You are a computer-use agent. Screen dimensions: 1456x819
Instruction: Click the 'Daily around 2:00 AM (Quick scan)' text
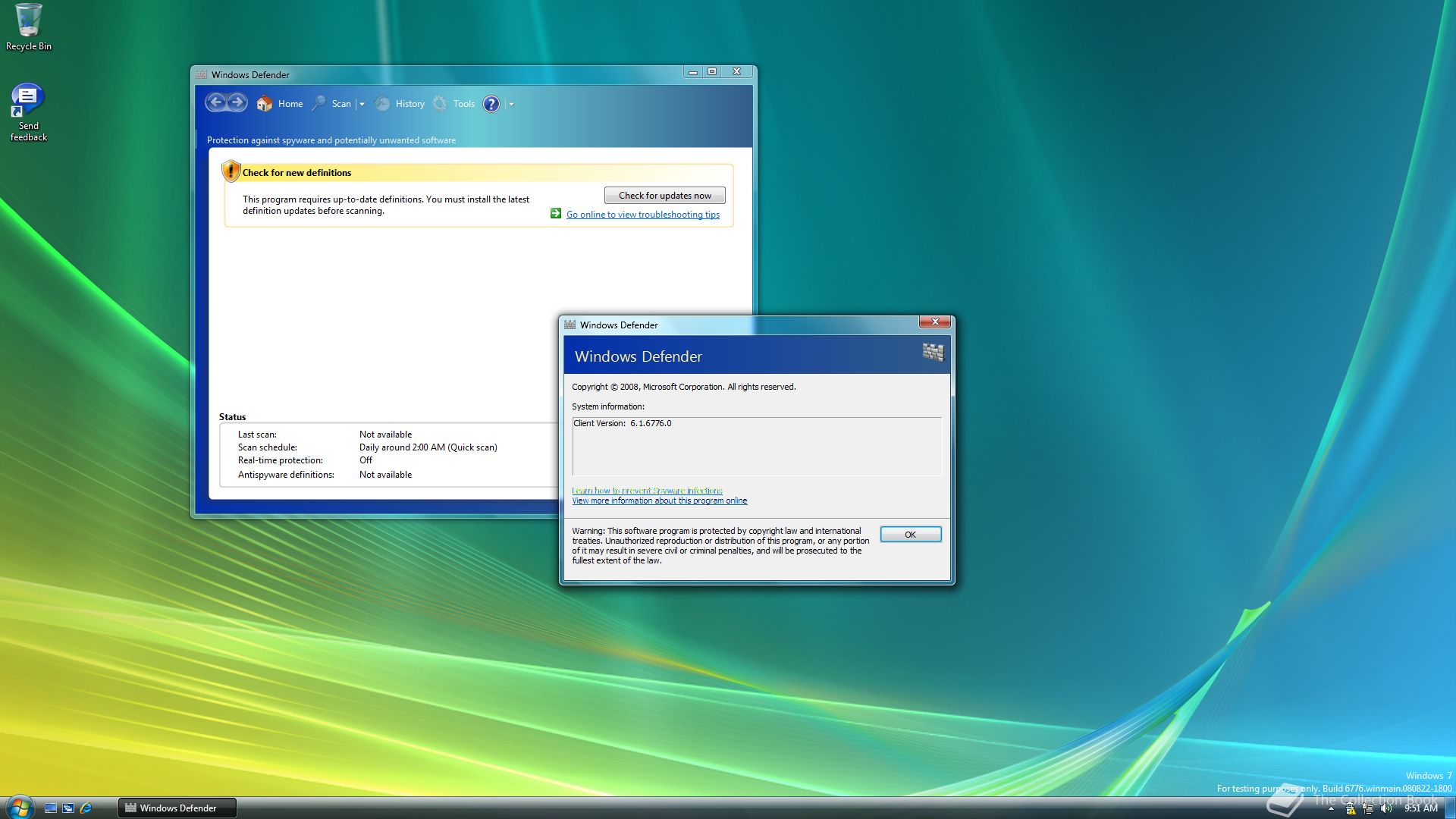[x=428, y=447]
